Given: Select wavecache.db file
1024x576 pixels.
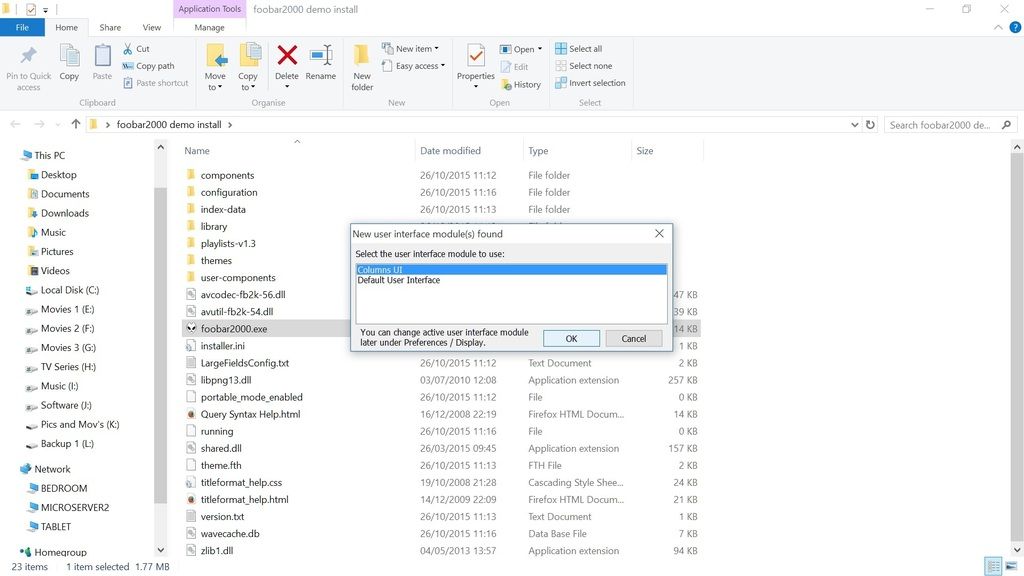Looking at the screenshot, I should coord(230,534).
